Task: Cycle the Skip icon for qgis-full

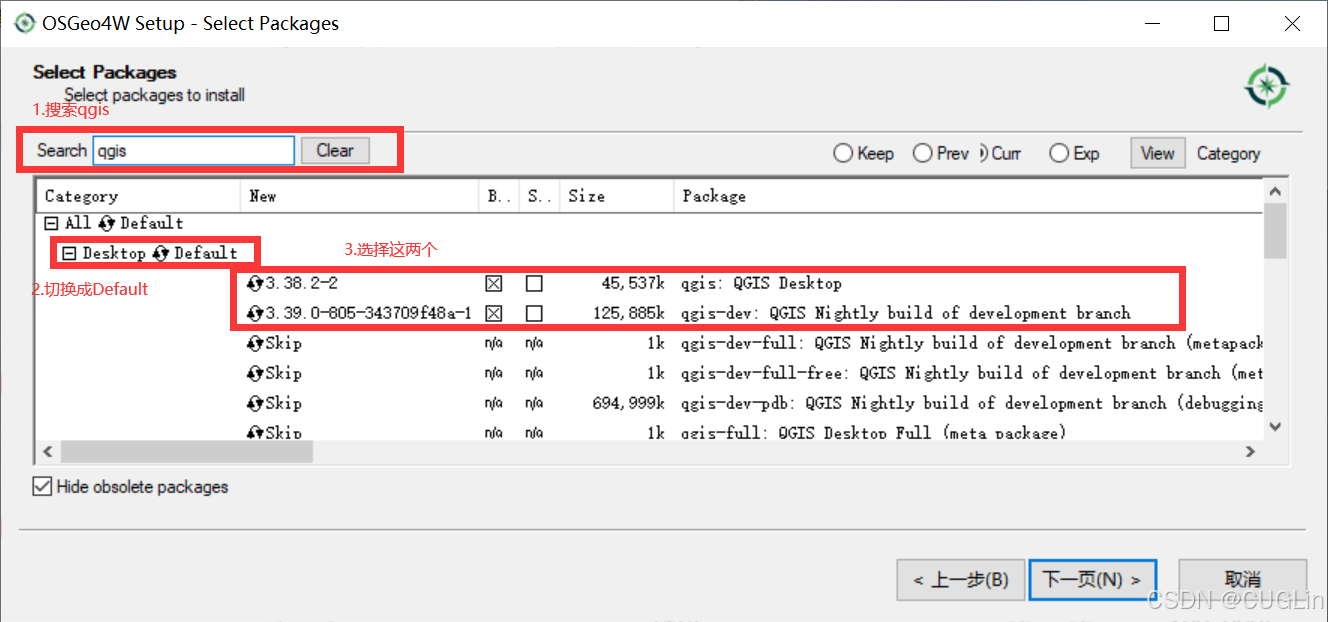Action: (255, 432)
